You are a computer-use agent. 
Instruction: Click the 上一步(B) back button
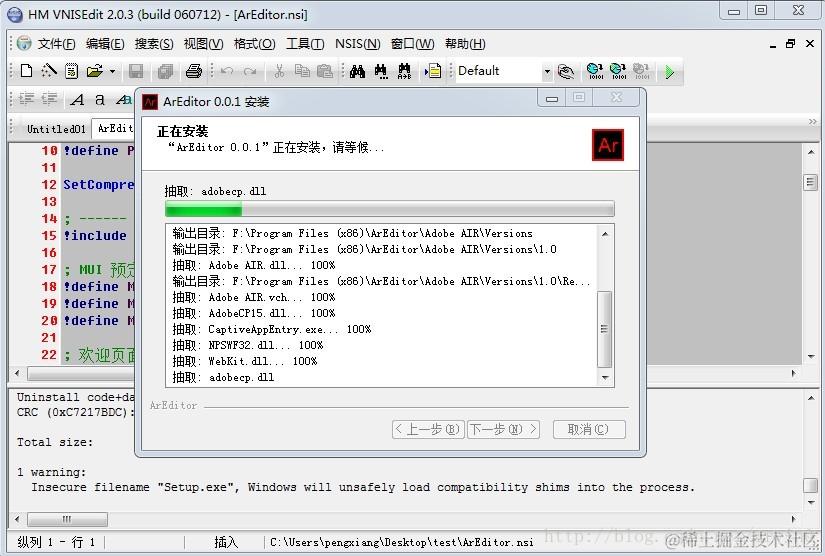tap(428, 429)
